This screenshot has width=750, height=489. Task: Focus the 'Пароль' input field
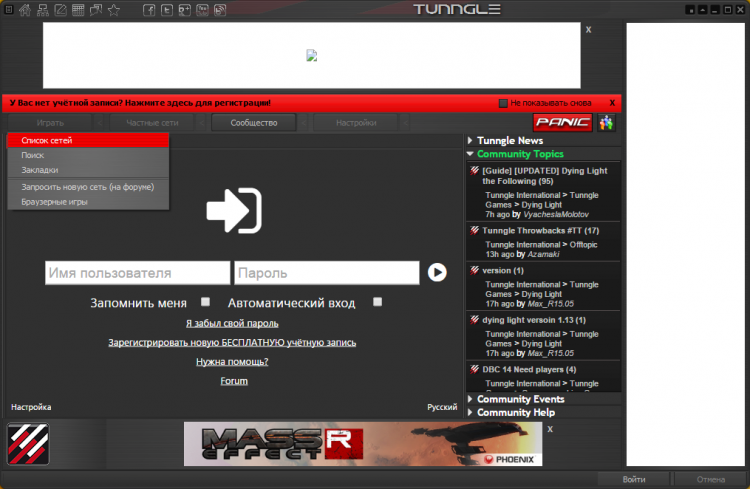tap(327, 273)
